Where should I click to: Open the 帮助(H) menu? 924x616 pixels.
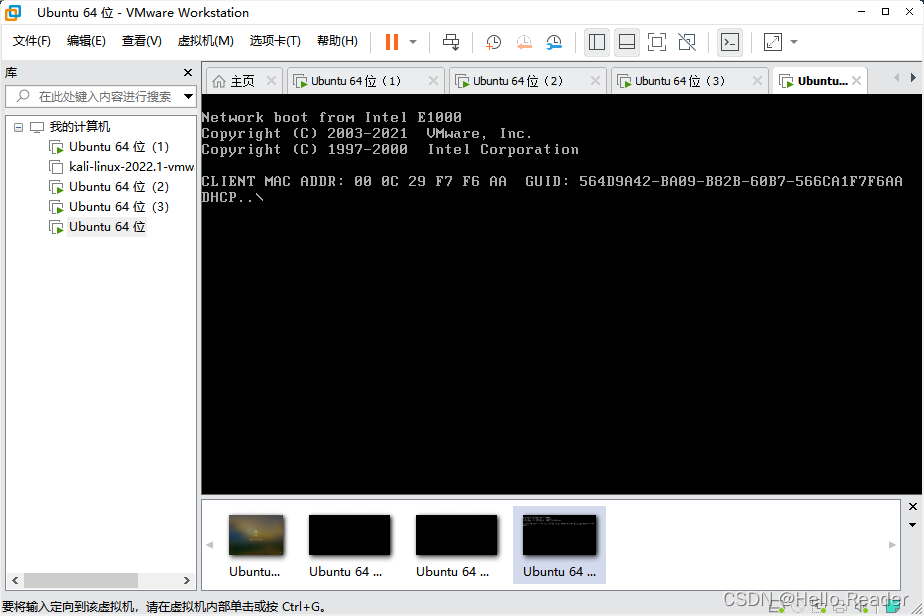pyautogui.click(x=337, y=41)
